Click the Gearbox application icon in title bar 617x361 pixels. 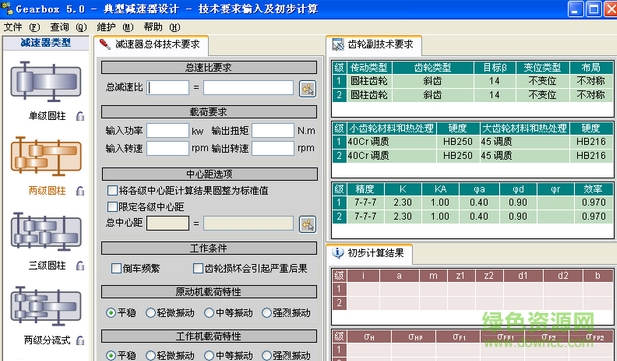pyautogui.click(x=7, y=8)
